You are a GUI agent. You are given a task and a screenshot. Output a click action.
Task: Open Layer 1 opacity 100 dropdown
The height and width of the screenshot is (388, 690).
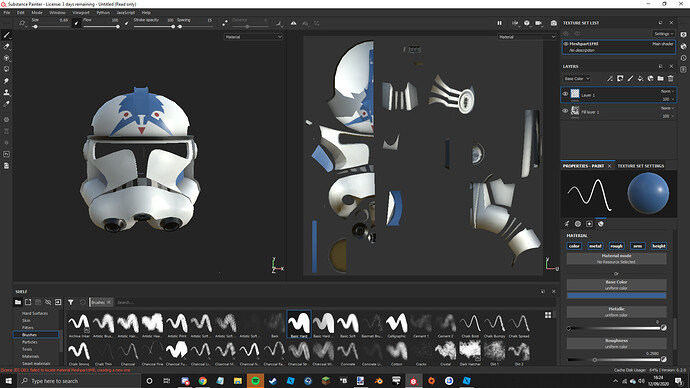668,99
